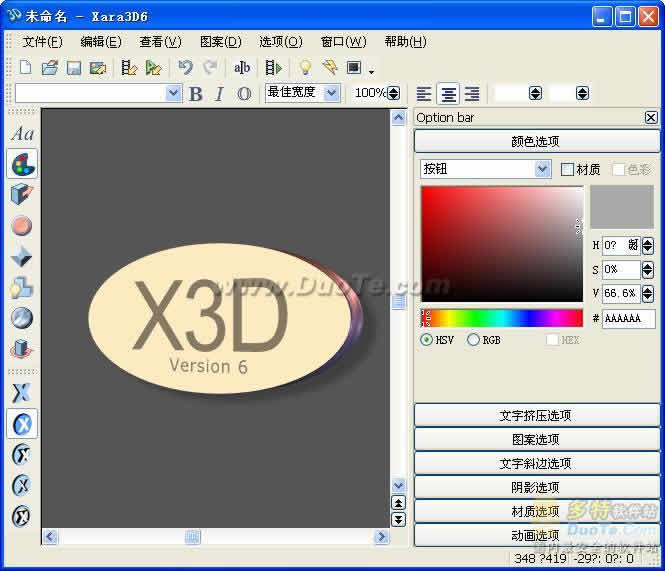This screenshot has height=571, width=665.
Task: Open the 窗口(W) menu
Action: (343, 42)
